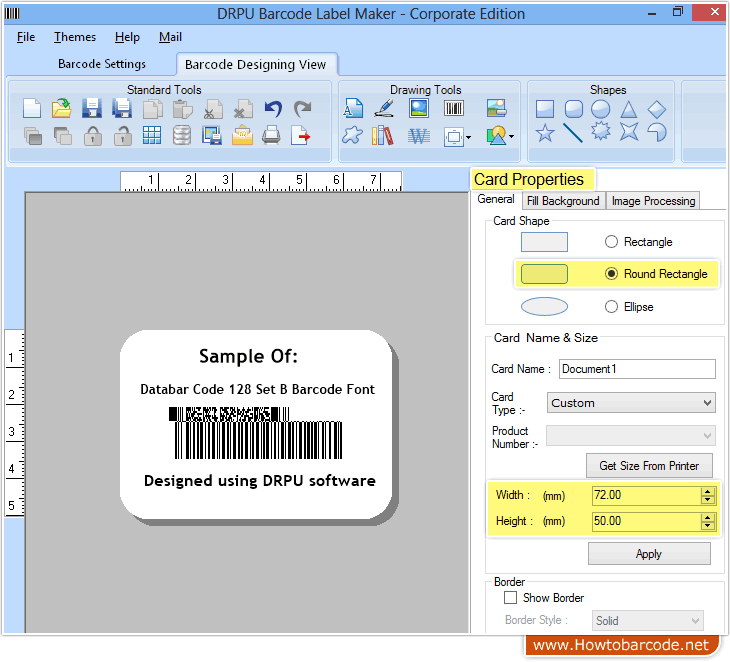Click the landscape picture-library icon
Image resolution: width=730 pixels, height=662 pixels.
496,108
